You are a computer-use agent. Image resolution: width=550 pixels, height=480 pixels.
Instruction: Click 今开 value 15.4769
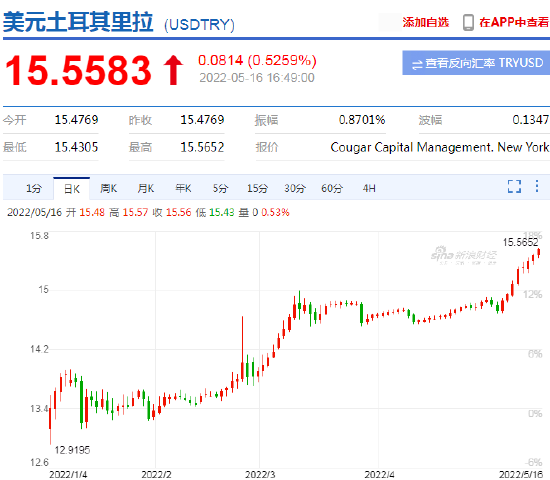click(76, 120)
